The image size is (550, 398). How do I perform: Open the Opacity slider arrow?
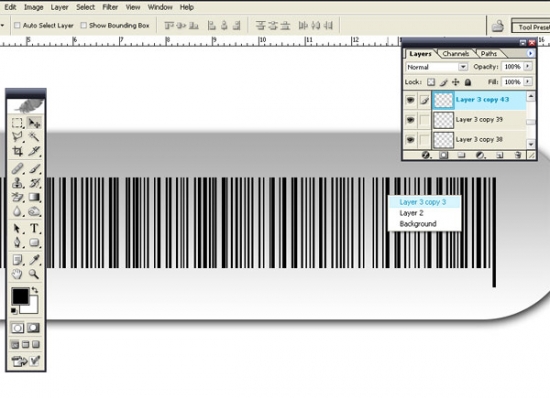(x=528, y=66)
